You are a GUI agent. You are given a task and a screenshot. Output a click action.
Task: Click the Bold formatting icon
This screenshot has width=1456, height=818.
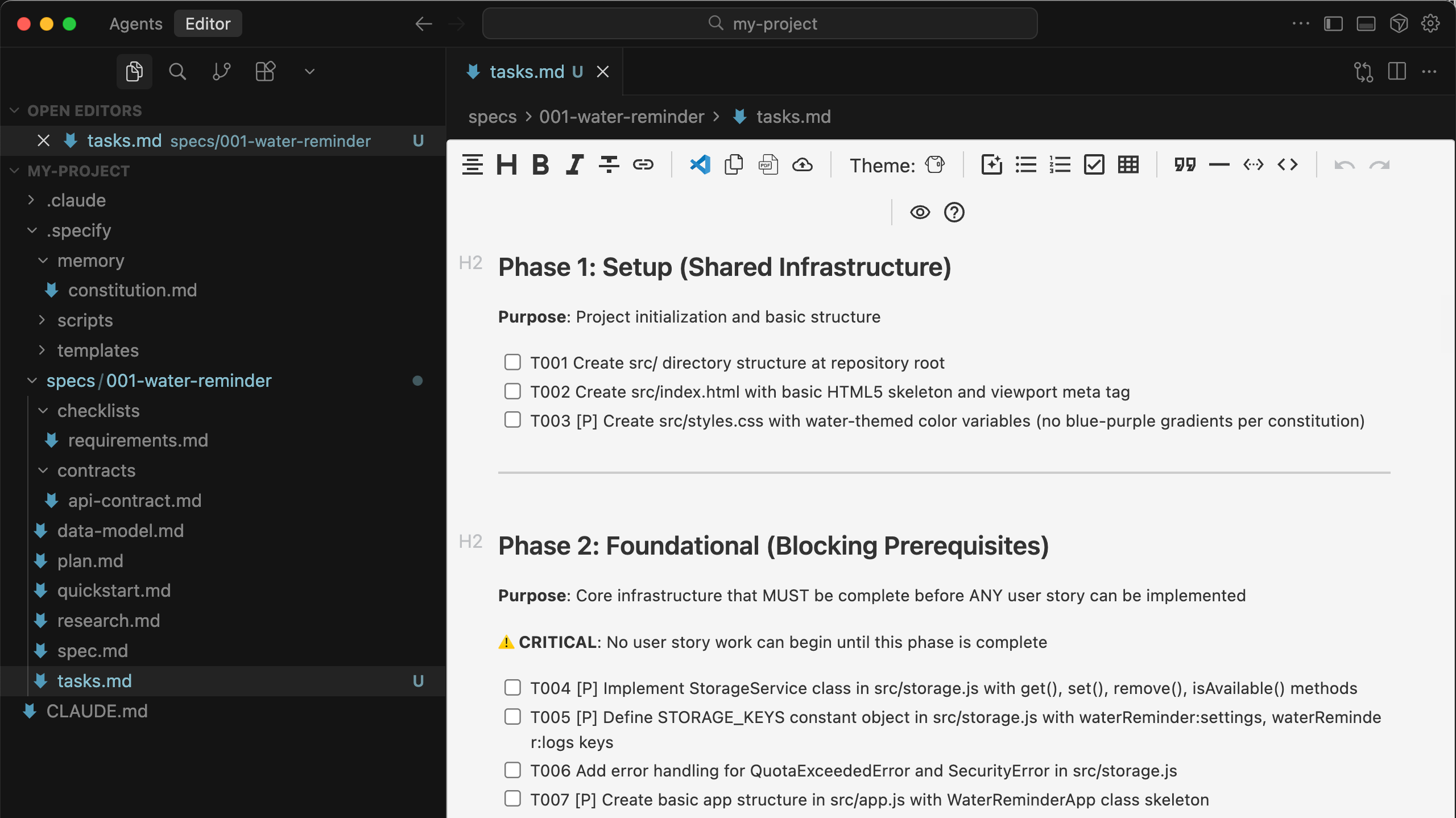click(540, 165)
